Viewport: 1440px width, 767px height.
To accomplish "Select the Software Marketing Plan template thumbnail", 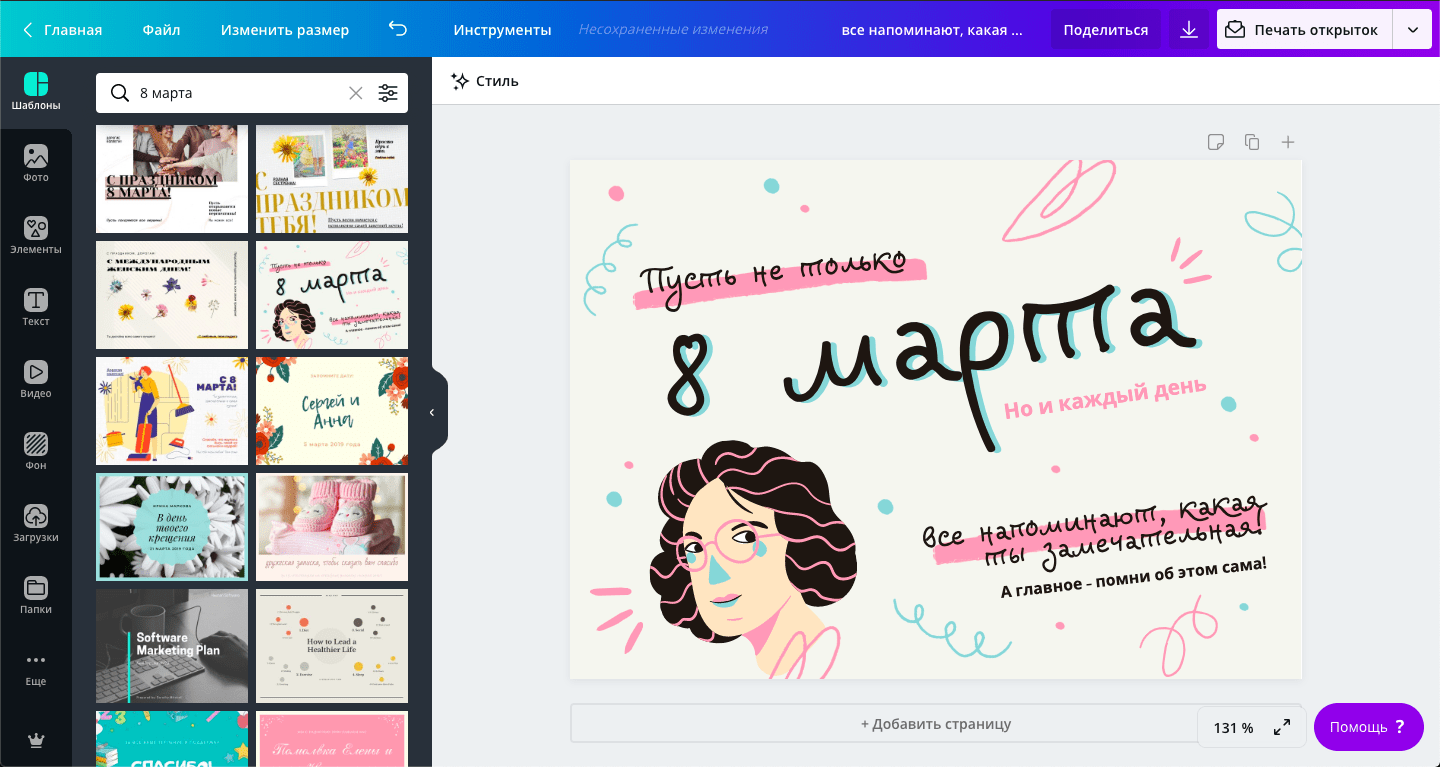I will (x=172, y=646).
